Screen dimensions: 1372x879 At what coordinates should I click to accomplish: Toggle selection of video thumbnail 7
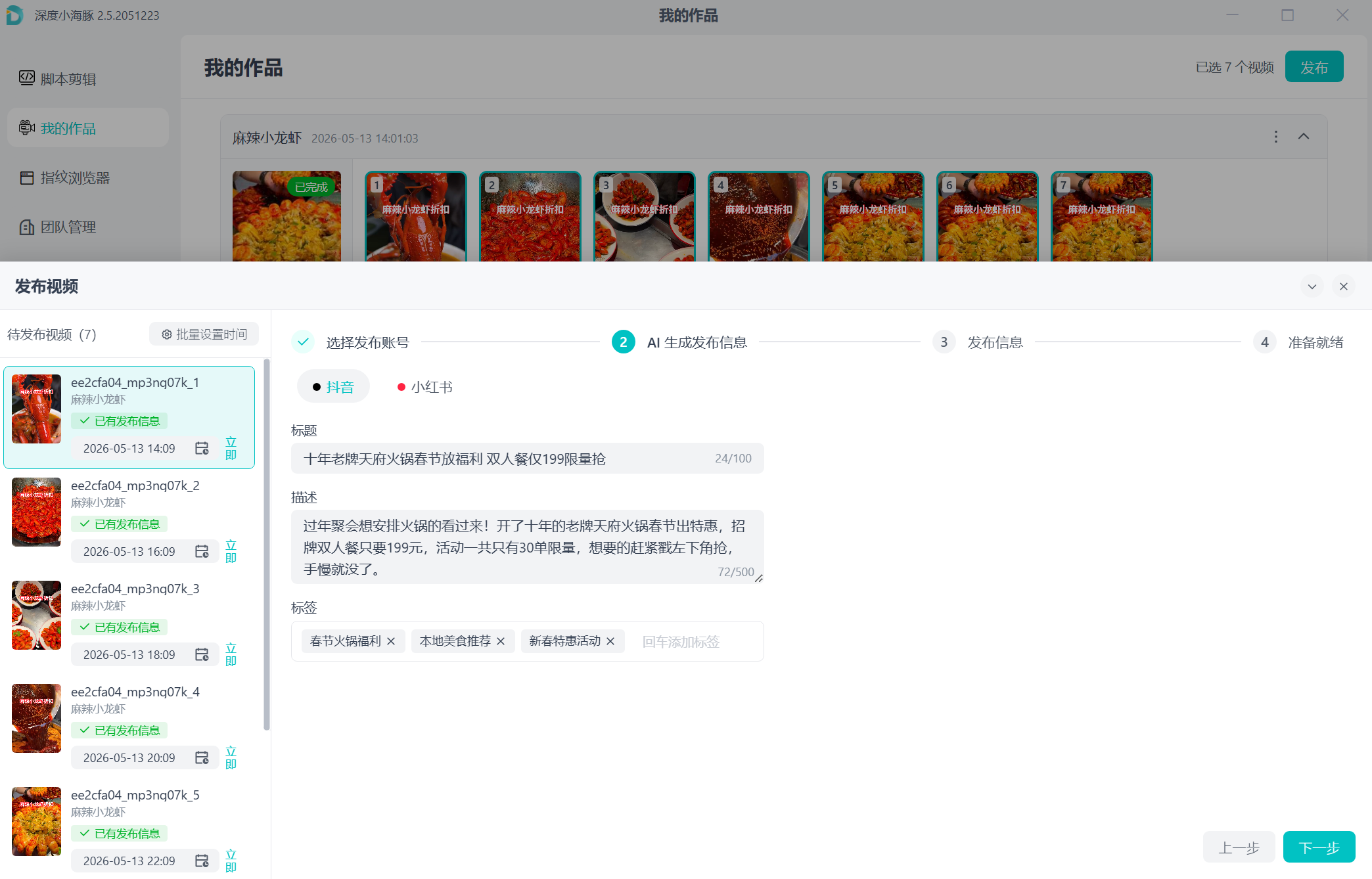coord(1101,216)
